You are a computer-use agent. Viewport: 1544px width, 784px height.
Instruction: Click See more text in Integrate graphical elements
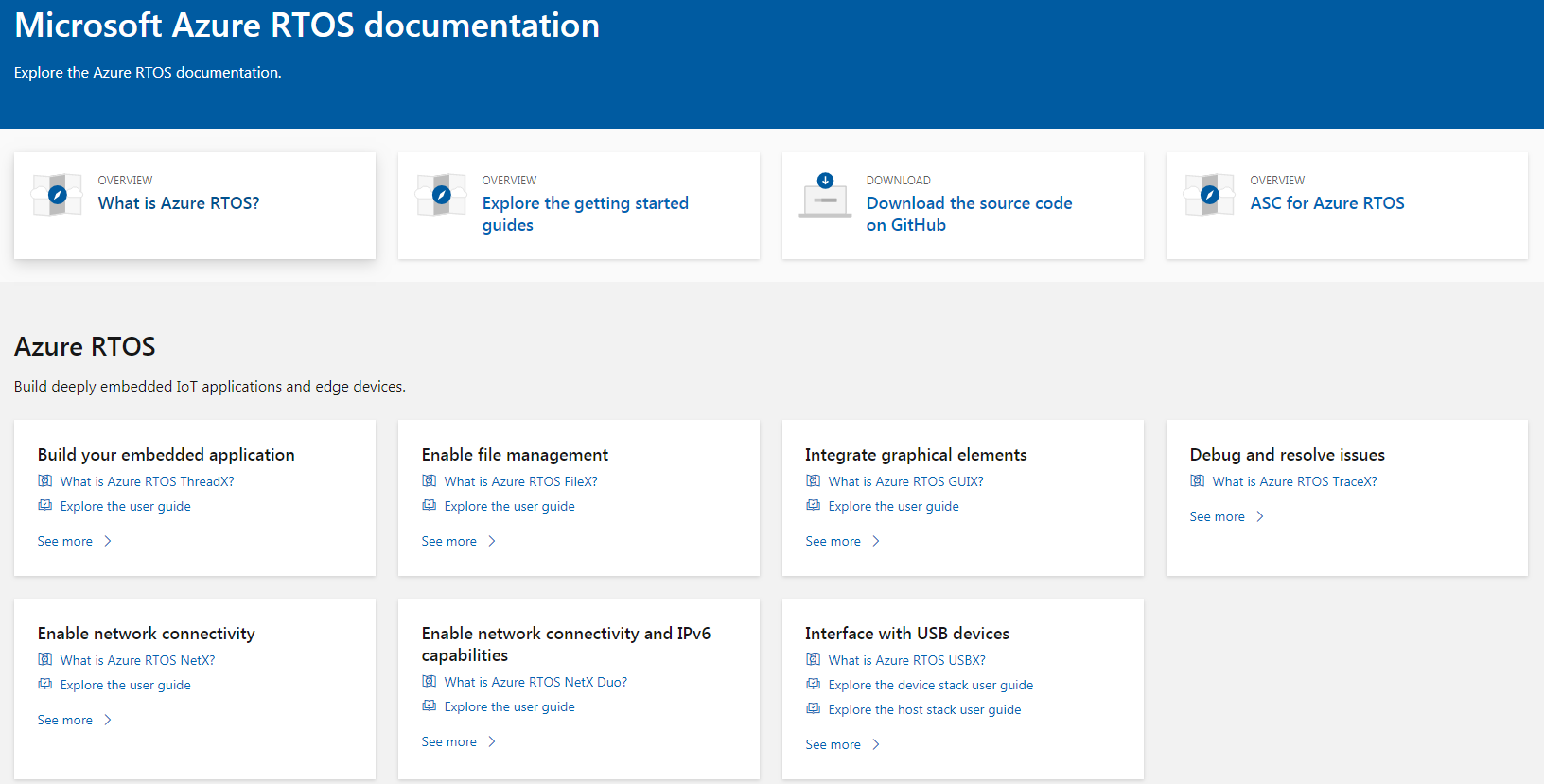tap(833, 541)
